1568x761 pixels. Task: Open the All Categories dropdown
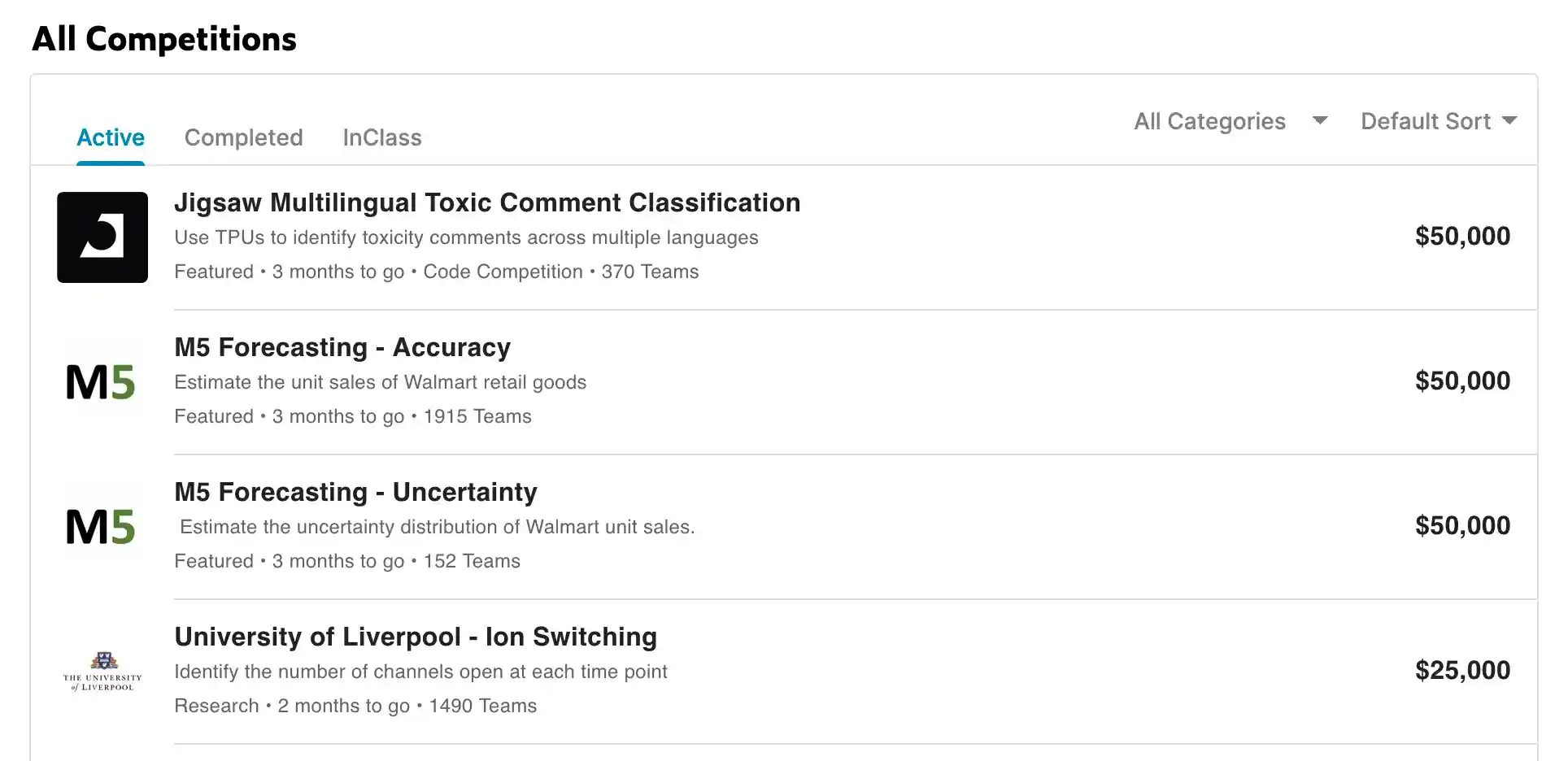tap(1210, 120)
